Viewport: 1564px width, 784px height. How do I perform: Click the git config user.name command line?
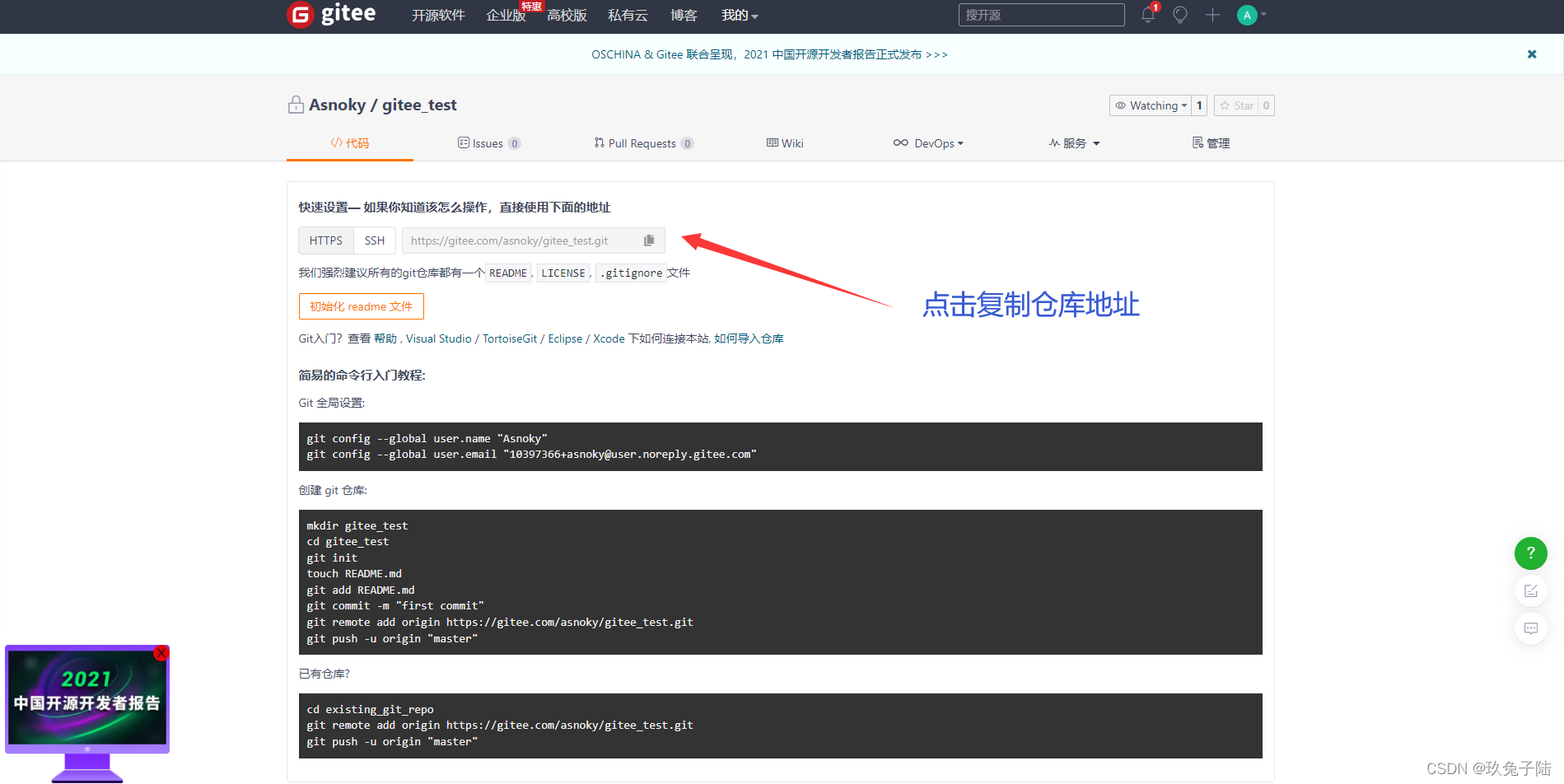pyautogui.click(x=427, y=438)
